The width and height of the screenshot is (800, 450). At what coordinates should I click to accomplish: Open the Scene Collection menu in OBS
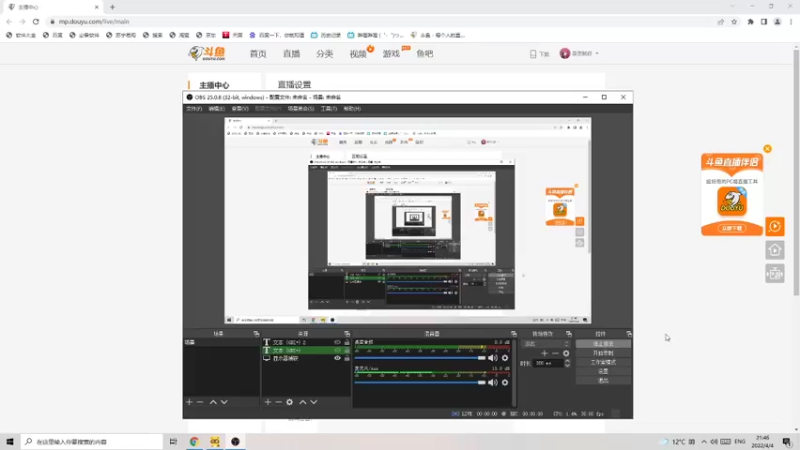301,109
